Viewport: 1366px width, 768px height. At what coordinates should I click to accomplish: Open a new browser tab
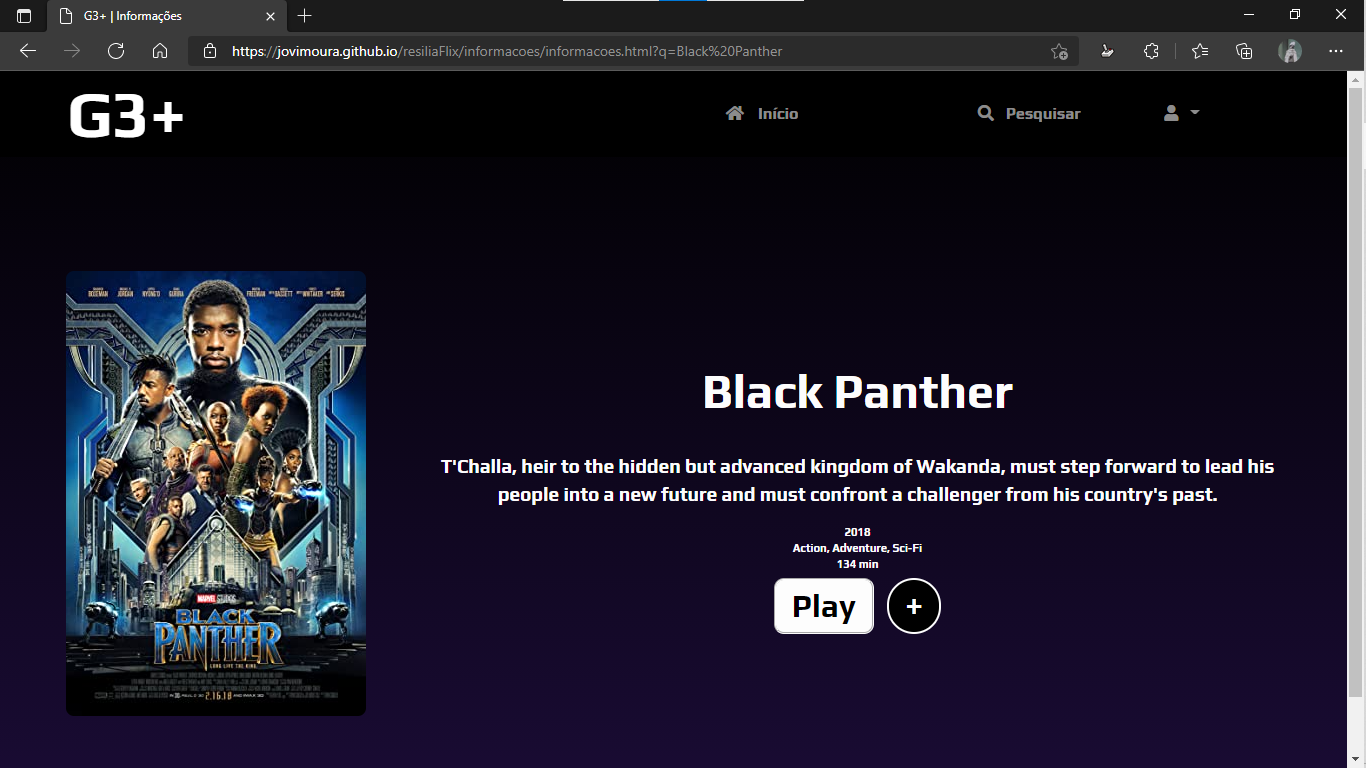pyautogui.click(x=305, y=16)
